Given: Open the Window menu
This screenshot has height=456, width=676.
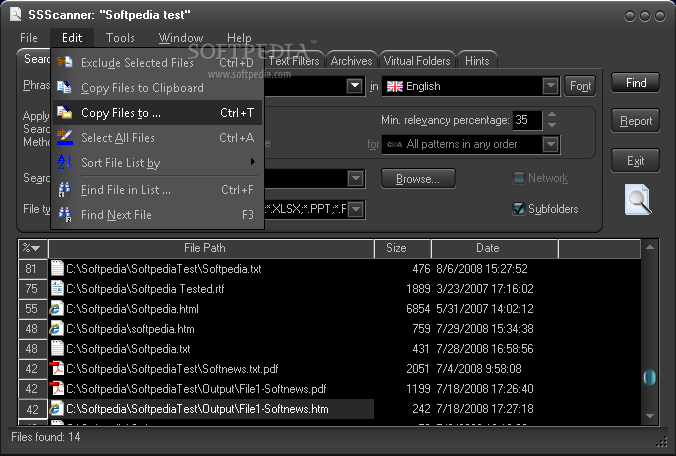Looking at the screenshot, I should pyautogui.click(x=181, y=37).
